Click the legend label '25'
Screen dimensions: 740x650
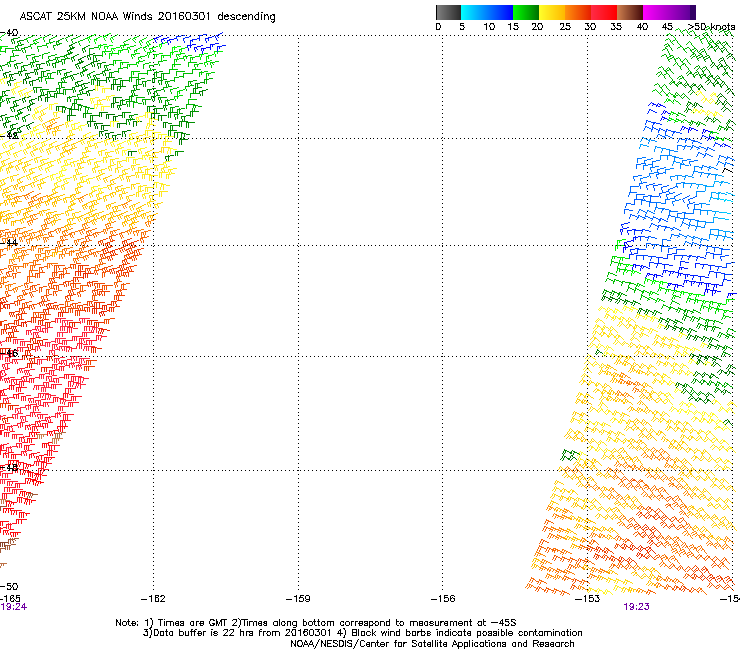click(565, 27)
